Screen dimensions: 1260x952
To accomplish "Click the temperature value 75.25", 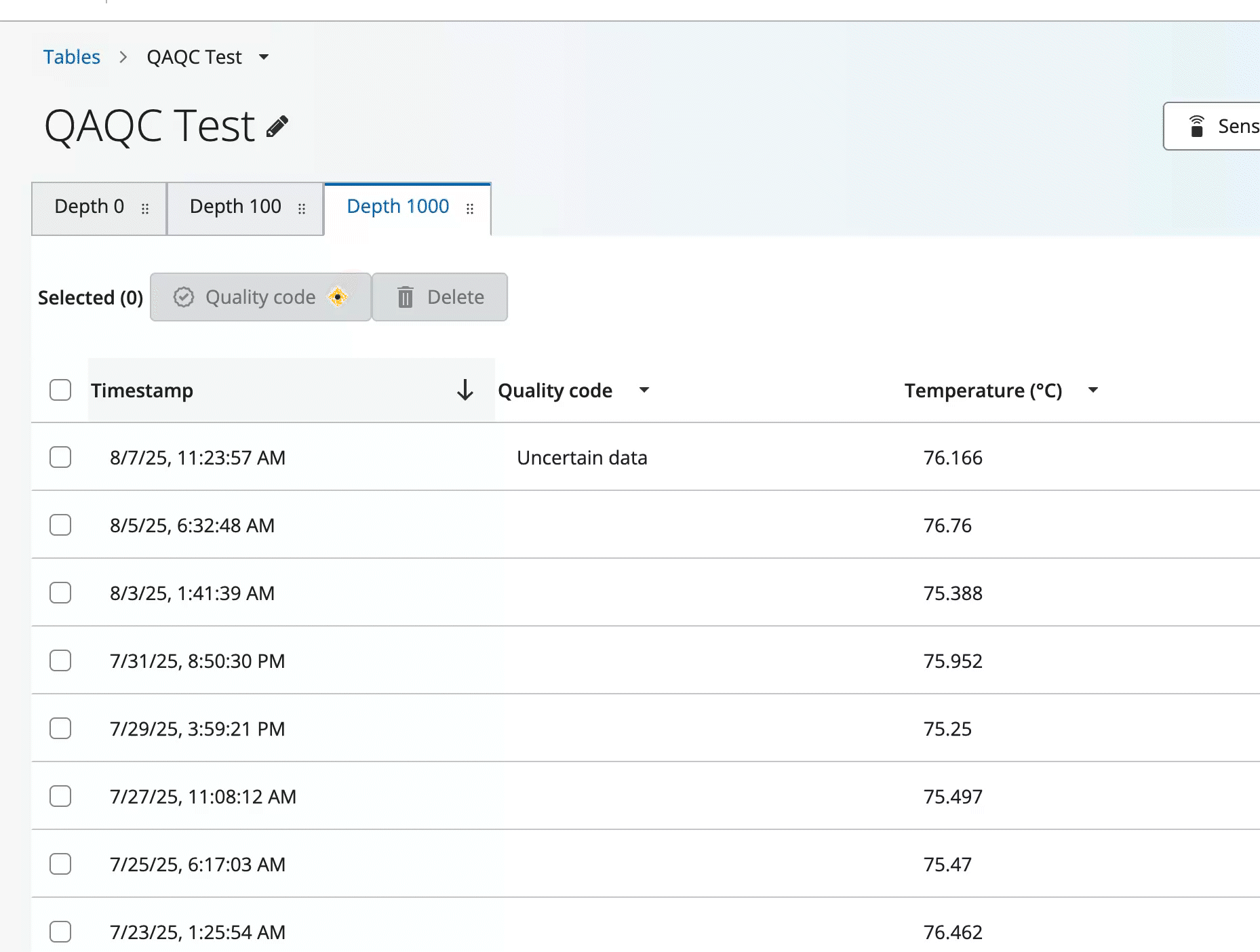I will [947, 729].
